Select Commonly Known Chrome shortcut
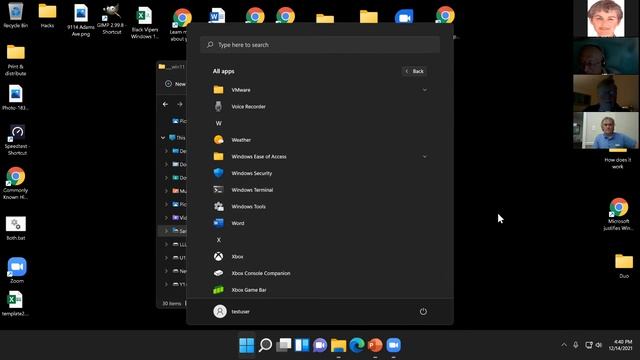Image resolution: width=640 pixels, height=360 pixels. point(16,183)
